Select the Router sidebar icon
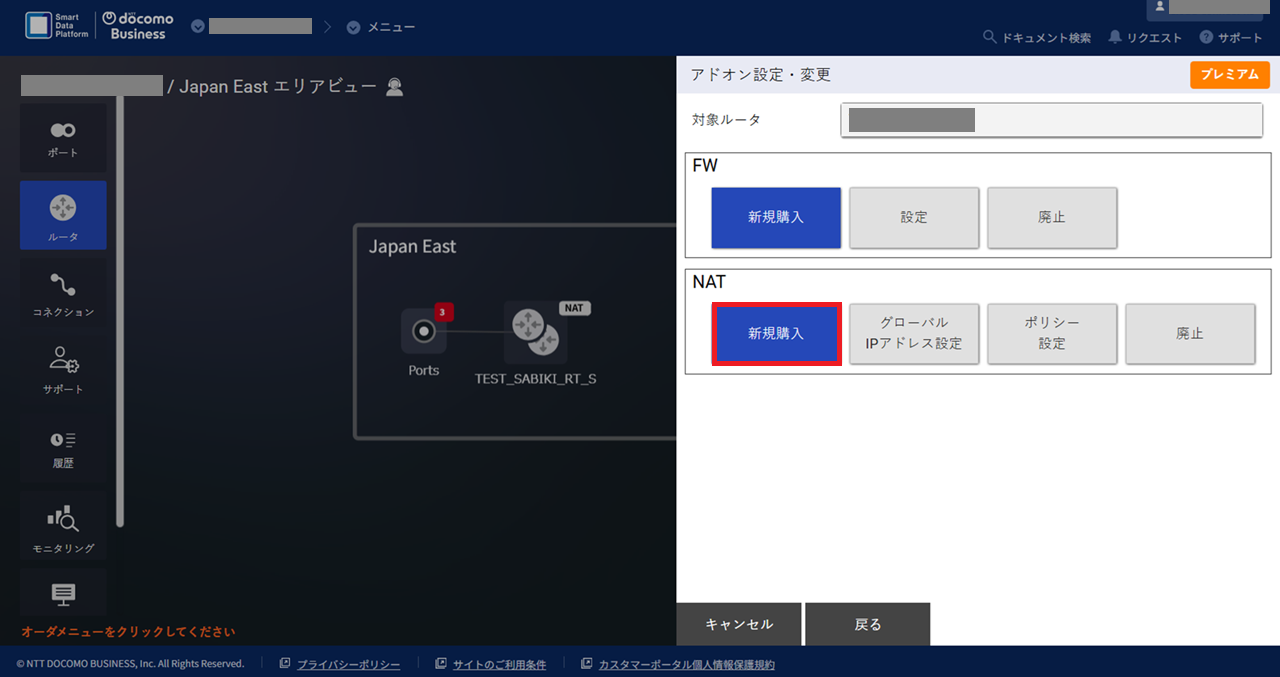Screen dimensions: 1280x677 [x=63, y=215]
